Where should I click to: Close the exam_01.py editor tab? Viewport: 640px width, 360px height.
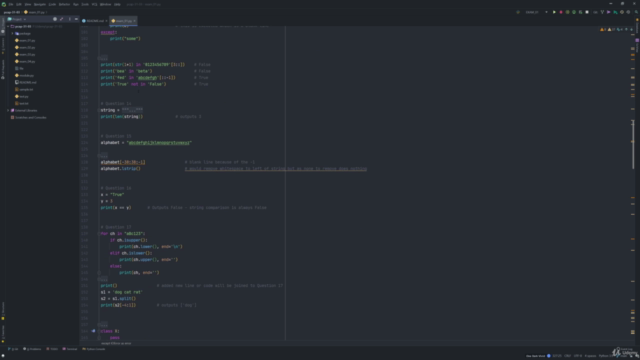tap(134, 21)
